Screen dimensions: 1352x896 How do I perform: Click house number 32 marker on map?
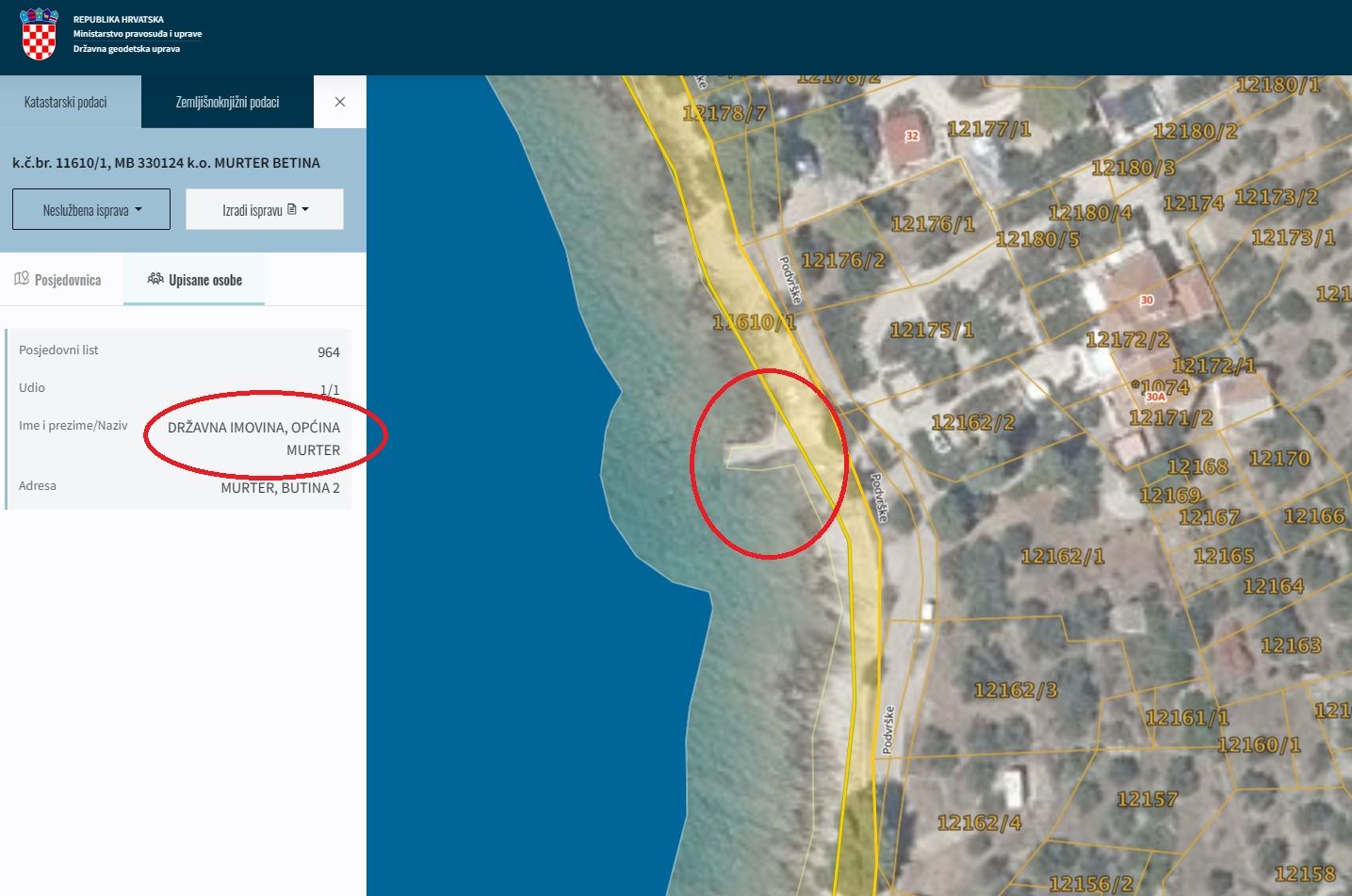(912, 136)
